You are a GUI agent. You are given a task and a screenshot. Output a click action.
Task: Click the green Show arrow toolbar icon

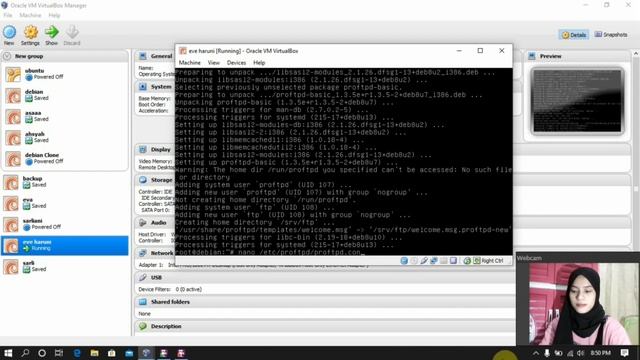(51, 32)
